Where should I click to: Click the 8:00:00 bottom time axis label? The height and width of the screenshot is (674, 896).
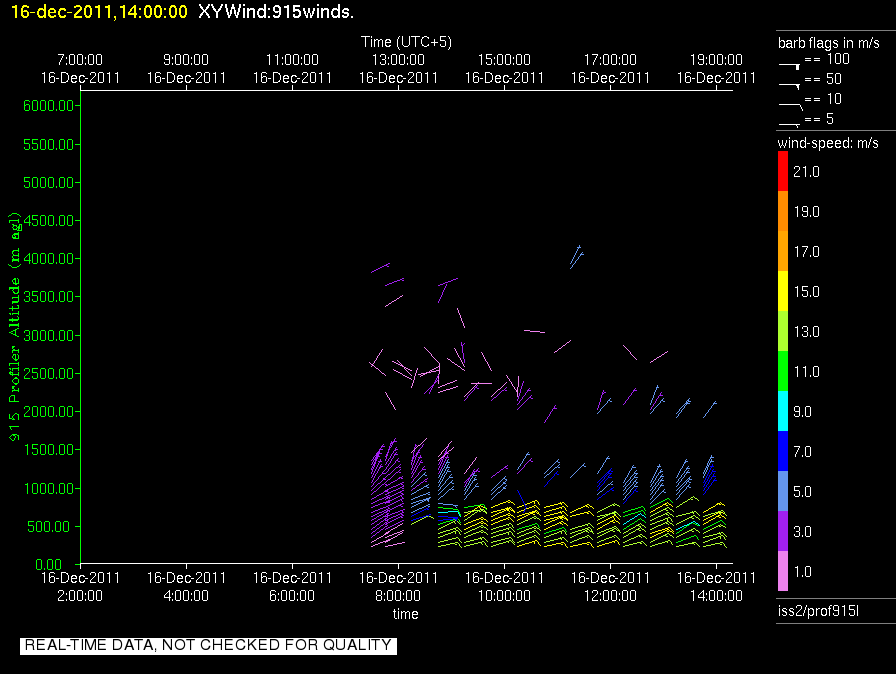[x=398, y=596]
